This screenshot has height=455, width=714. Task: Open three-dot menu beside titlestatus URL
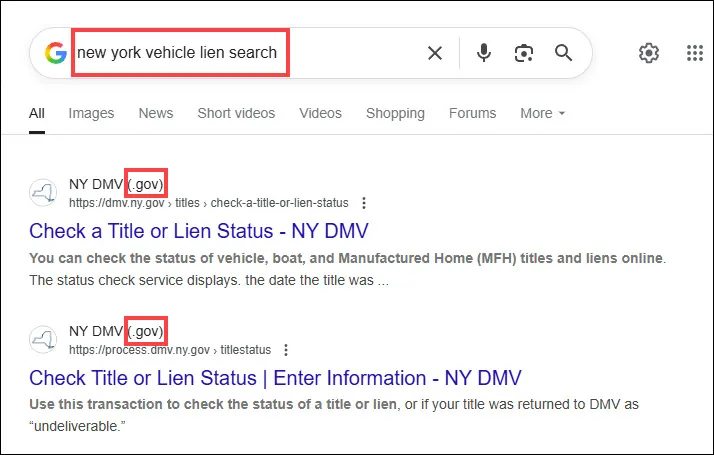tap(286, 350)
